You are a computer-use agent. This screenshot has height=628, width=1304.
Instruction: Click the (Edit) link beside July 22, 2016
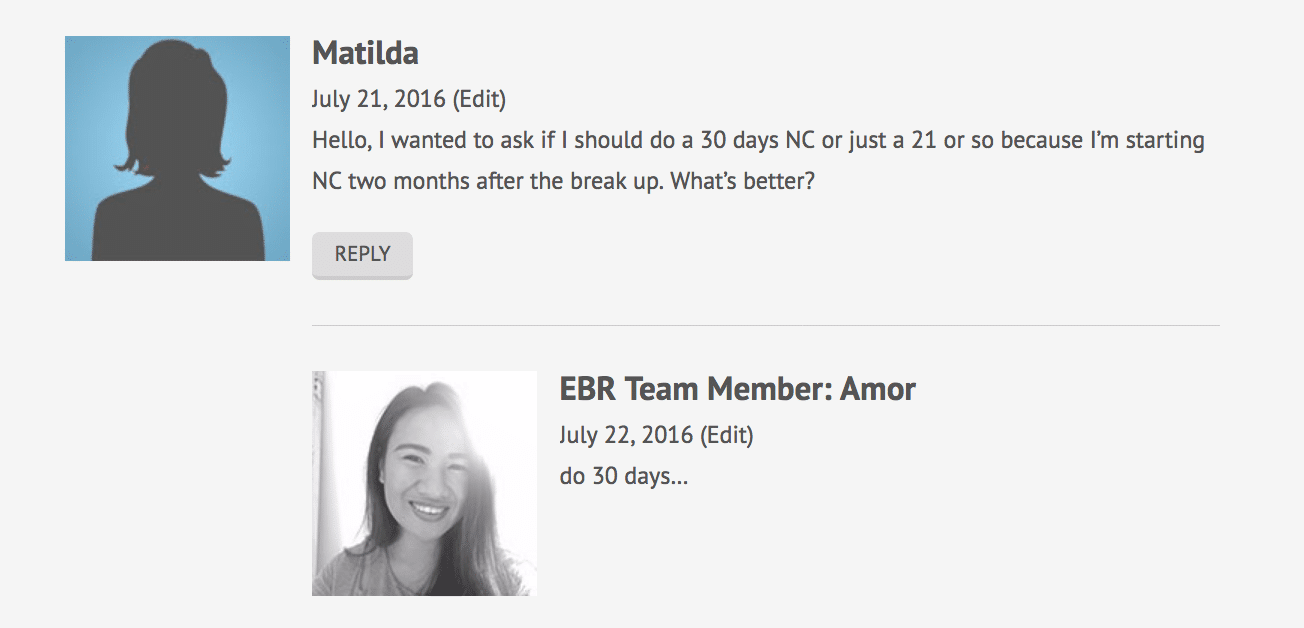(x=726, y=436)
